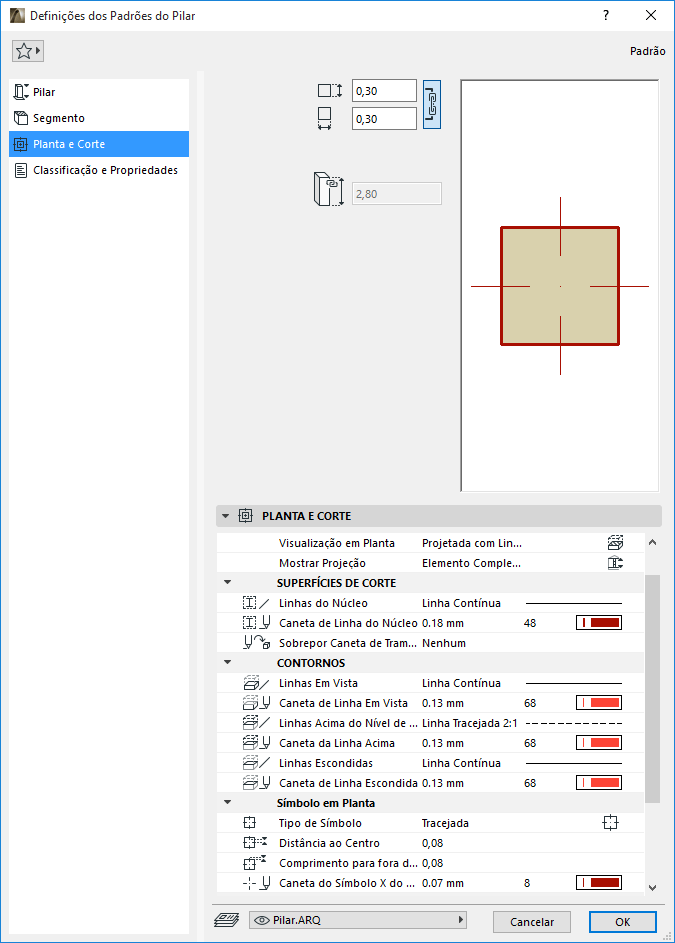Select the Pilar page in sidebar
The image size is (675, 943).
pyautogui.click(x=99, y=92)
